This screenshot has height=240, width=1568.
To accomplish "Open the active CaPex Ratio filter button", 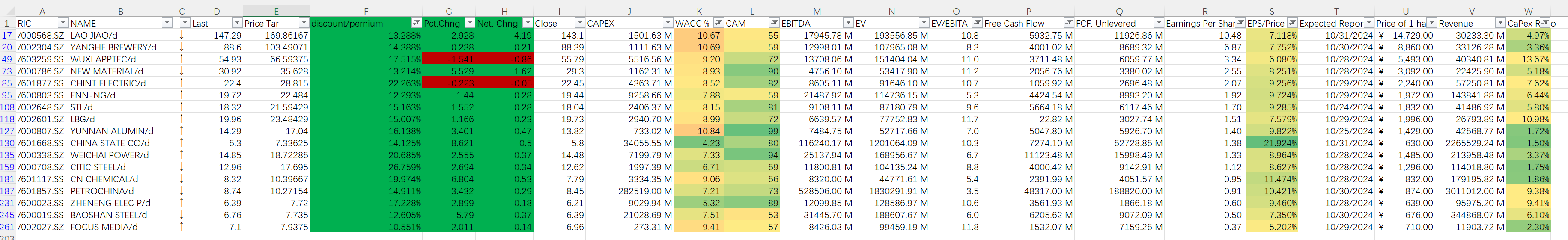I will pos(1545,23).
